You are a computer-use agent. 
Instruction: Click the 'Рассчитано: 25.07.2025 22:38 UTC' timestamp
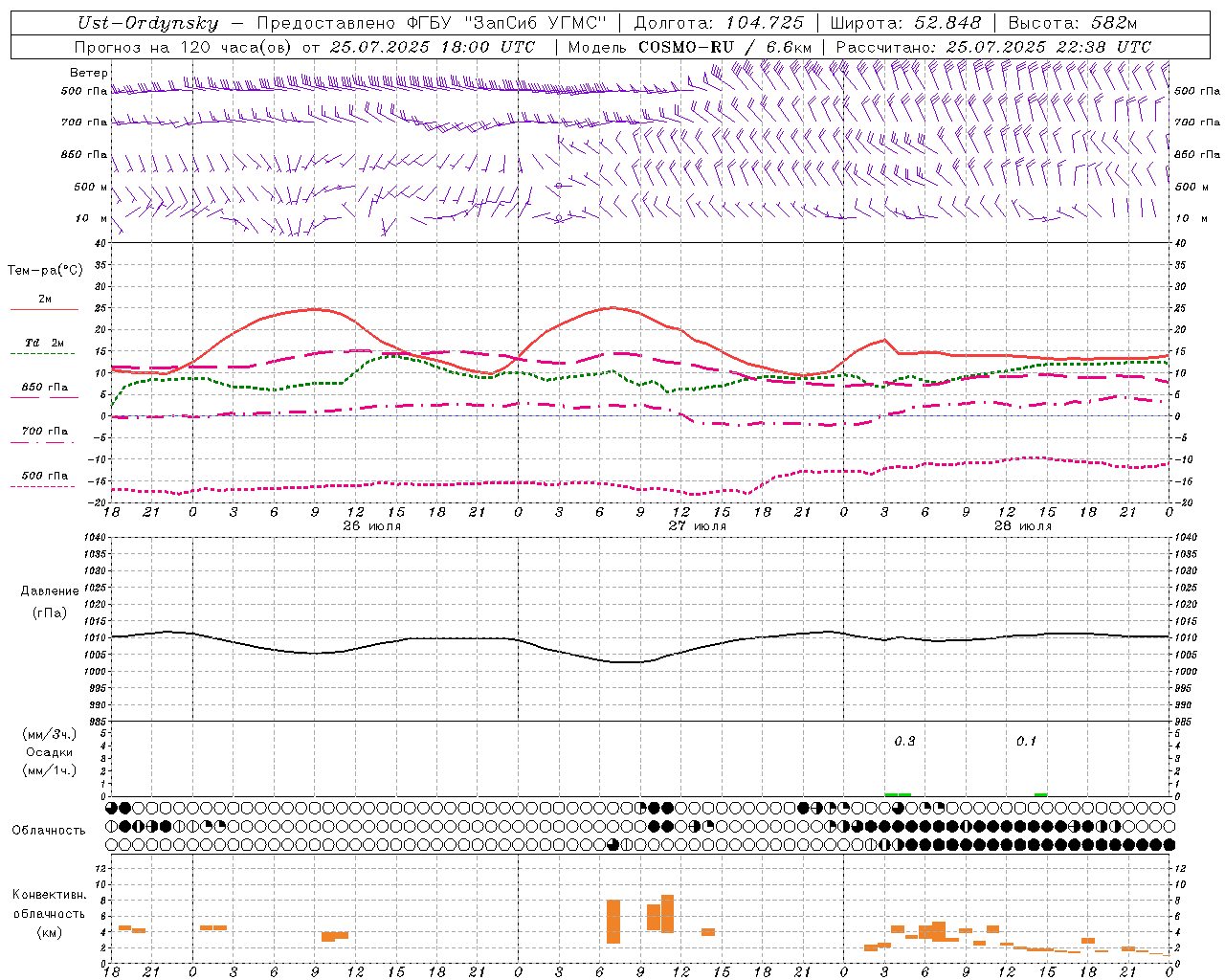point(993,47)
